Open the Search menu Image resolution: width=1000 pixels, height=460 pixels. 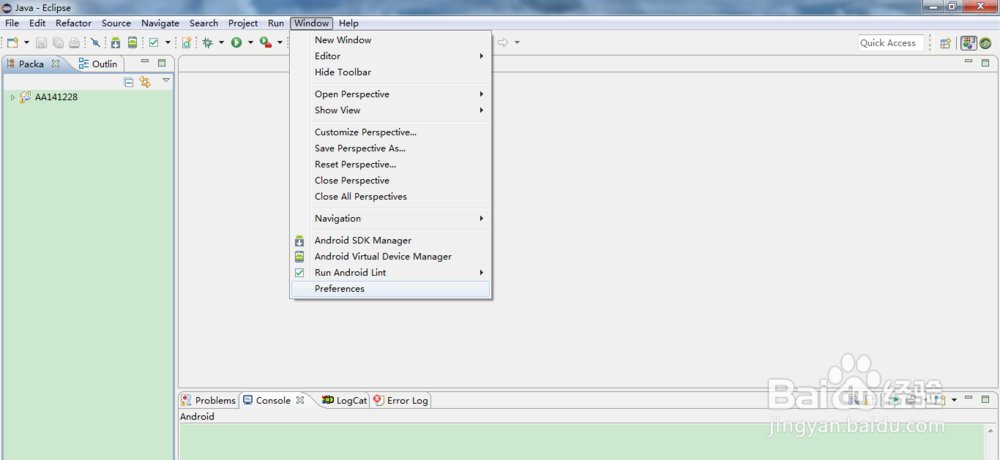(203, 23)
